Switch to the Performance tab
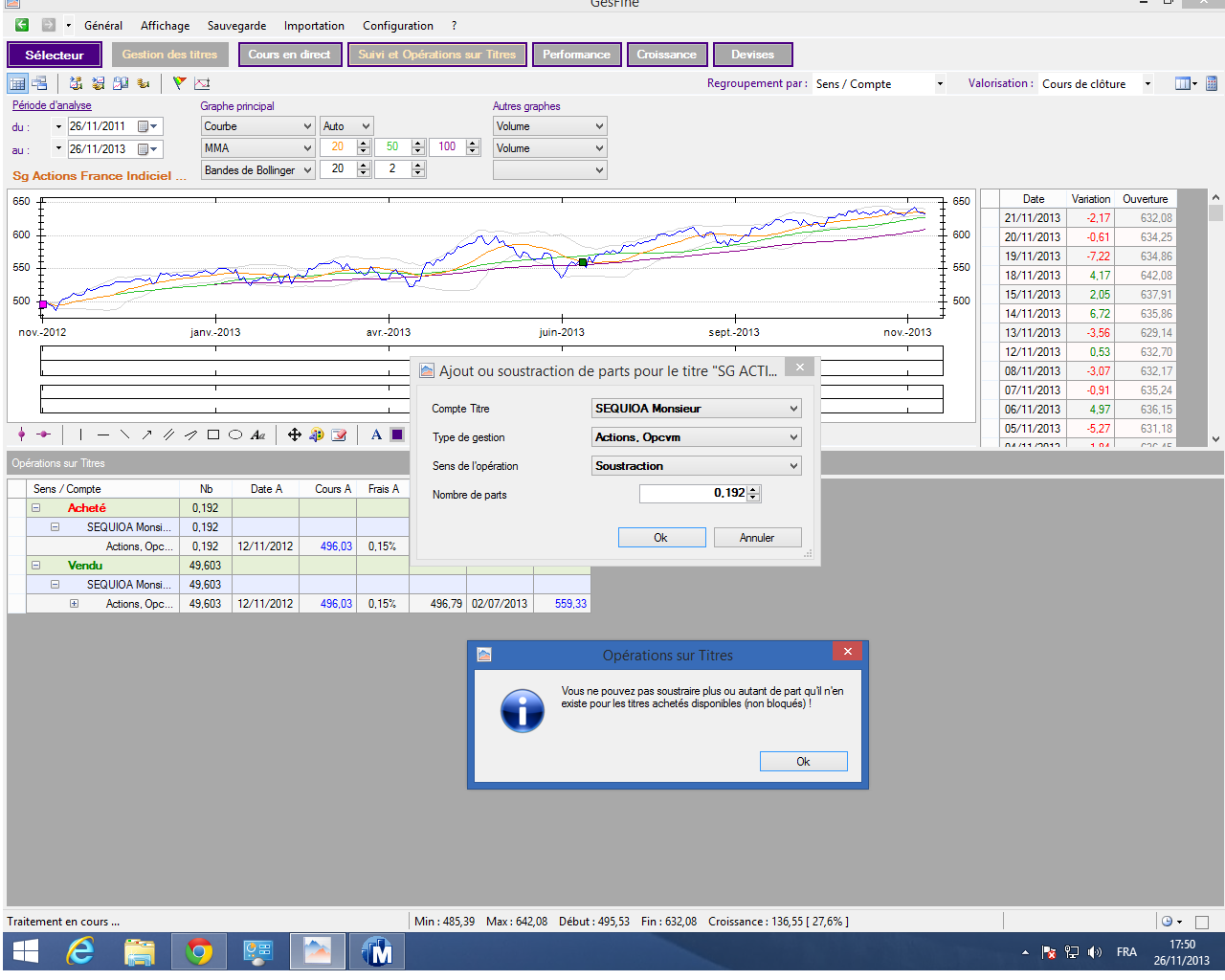This screenshot has height=980, width=1225. coord(576,55)
